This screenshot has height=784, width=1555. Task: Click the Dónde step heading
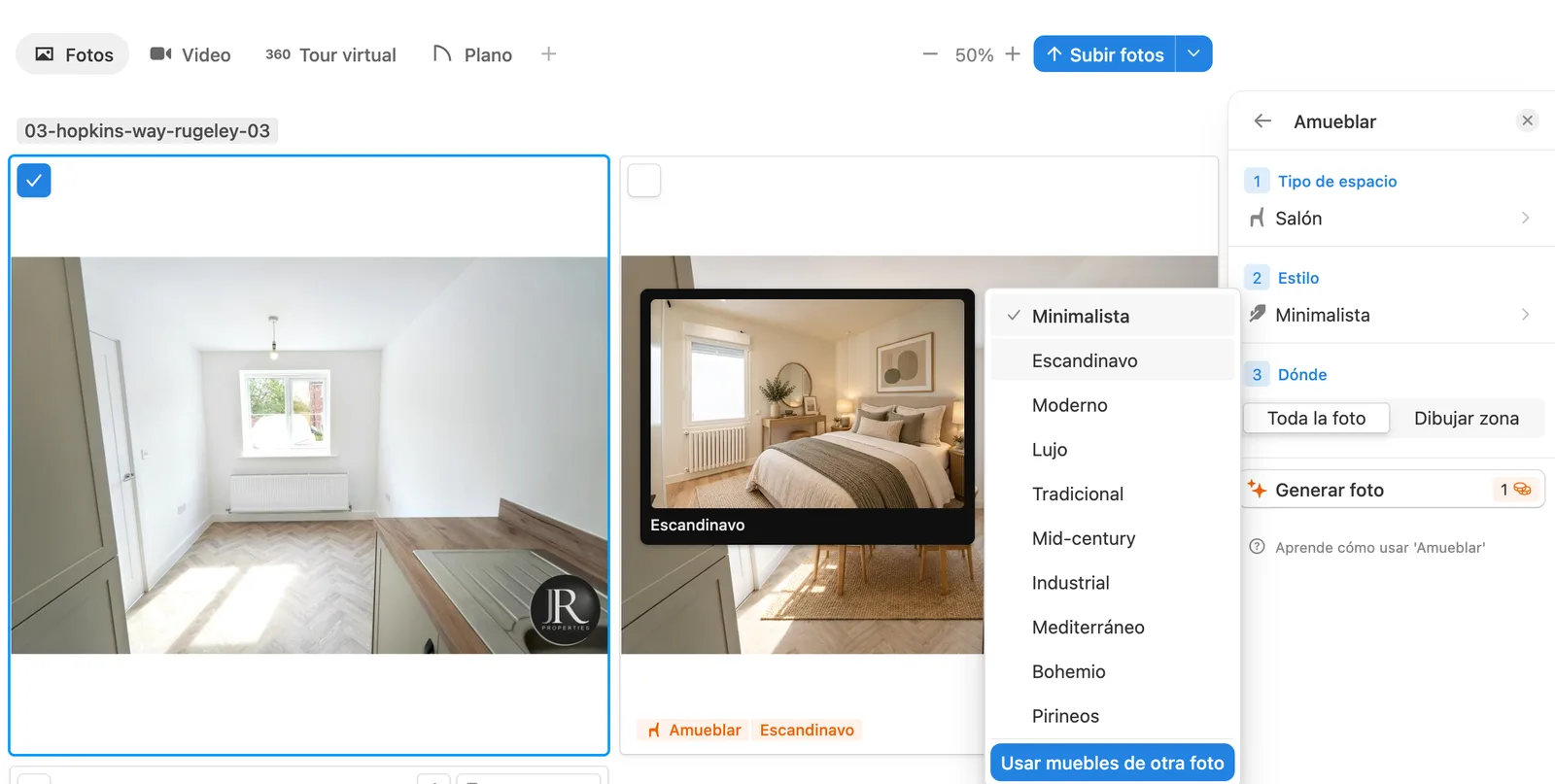click(1301, 374)
